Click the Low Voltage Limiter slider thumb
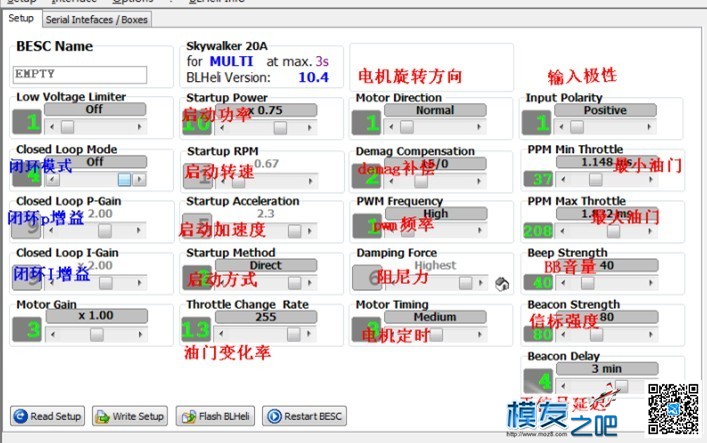 coord(68,127)
